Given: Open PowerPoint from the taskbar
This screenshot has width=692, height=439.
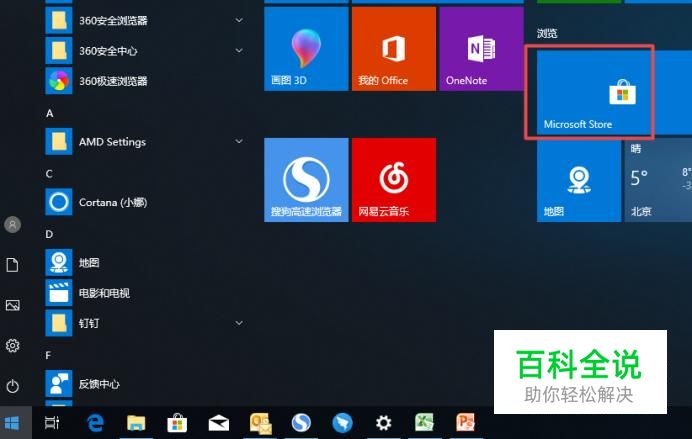Looking at the screenshot, I should click(x=466, y=423).
